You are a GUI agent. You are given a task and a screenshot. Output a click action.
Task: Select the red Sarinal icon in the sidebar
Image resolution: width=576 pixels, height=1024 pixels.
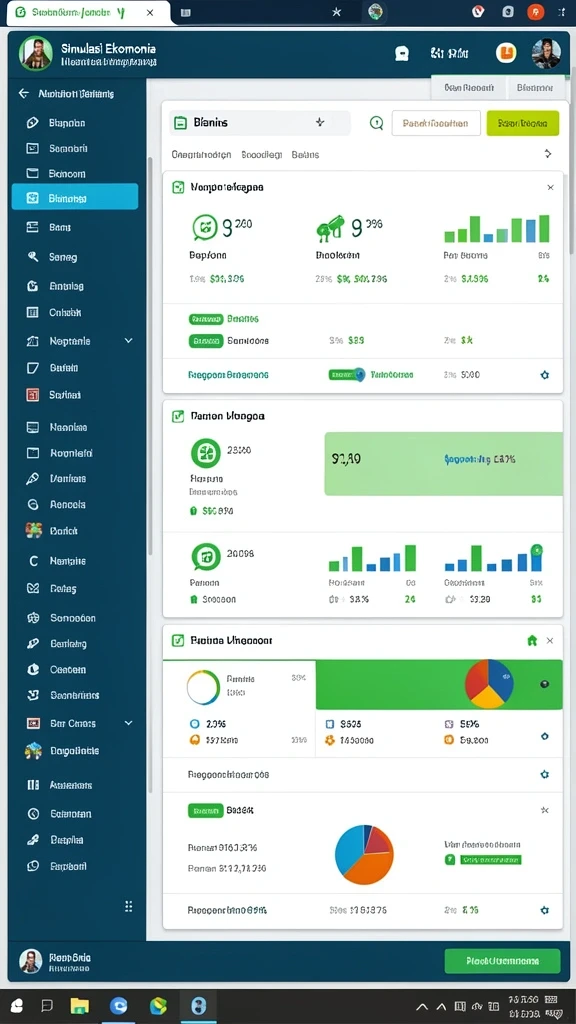click(33, 394)
